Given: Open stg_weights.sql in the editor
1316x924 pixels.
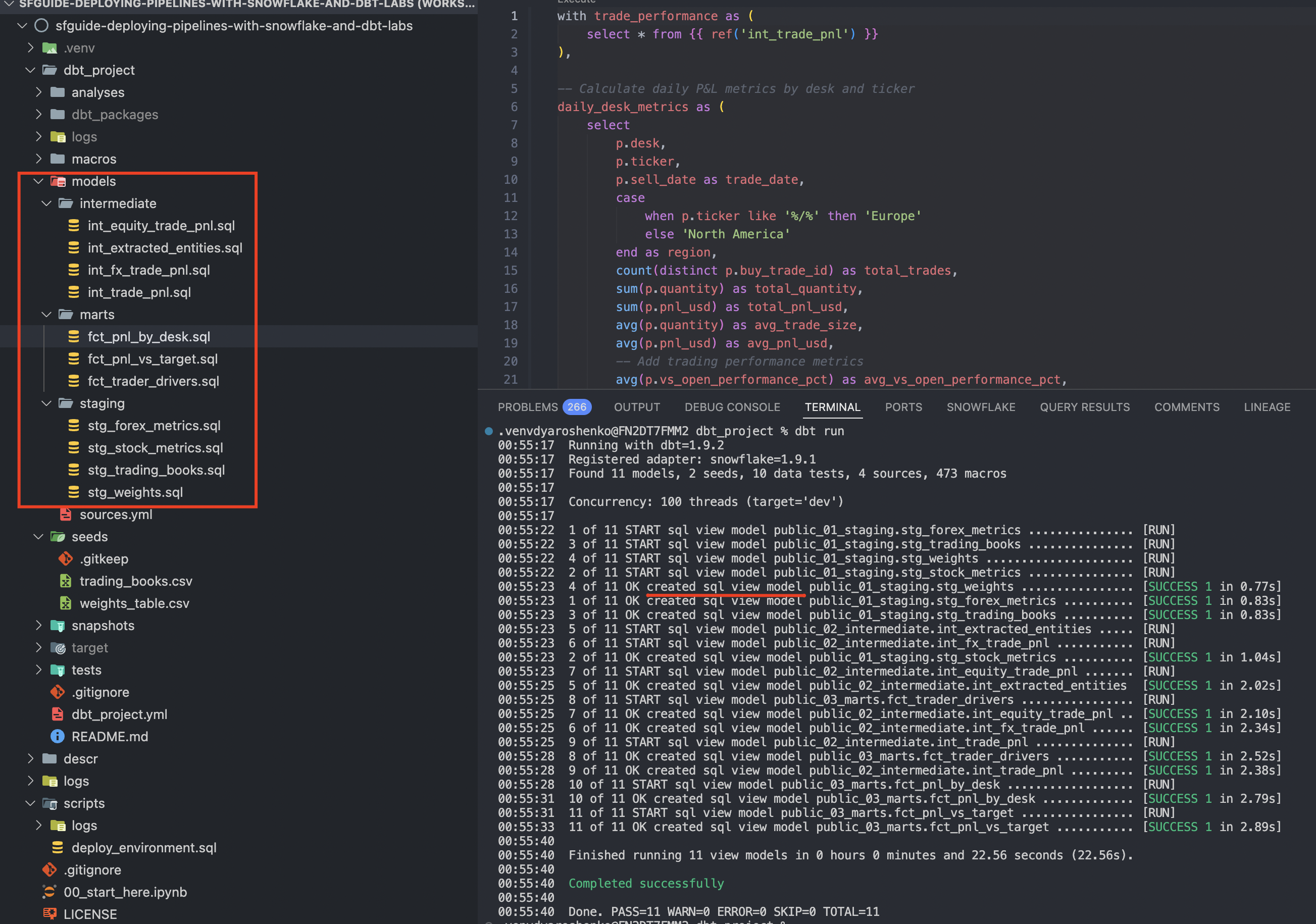Looking at the screenshot, I should (135, 492).
